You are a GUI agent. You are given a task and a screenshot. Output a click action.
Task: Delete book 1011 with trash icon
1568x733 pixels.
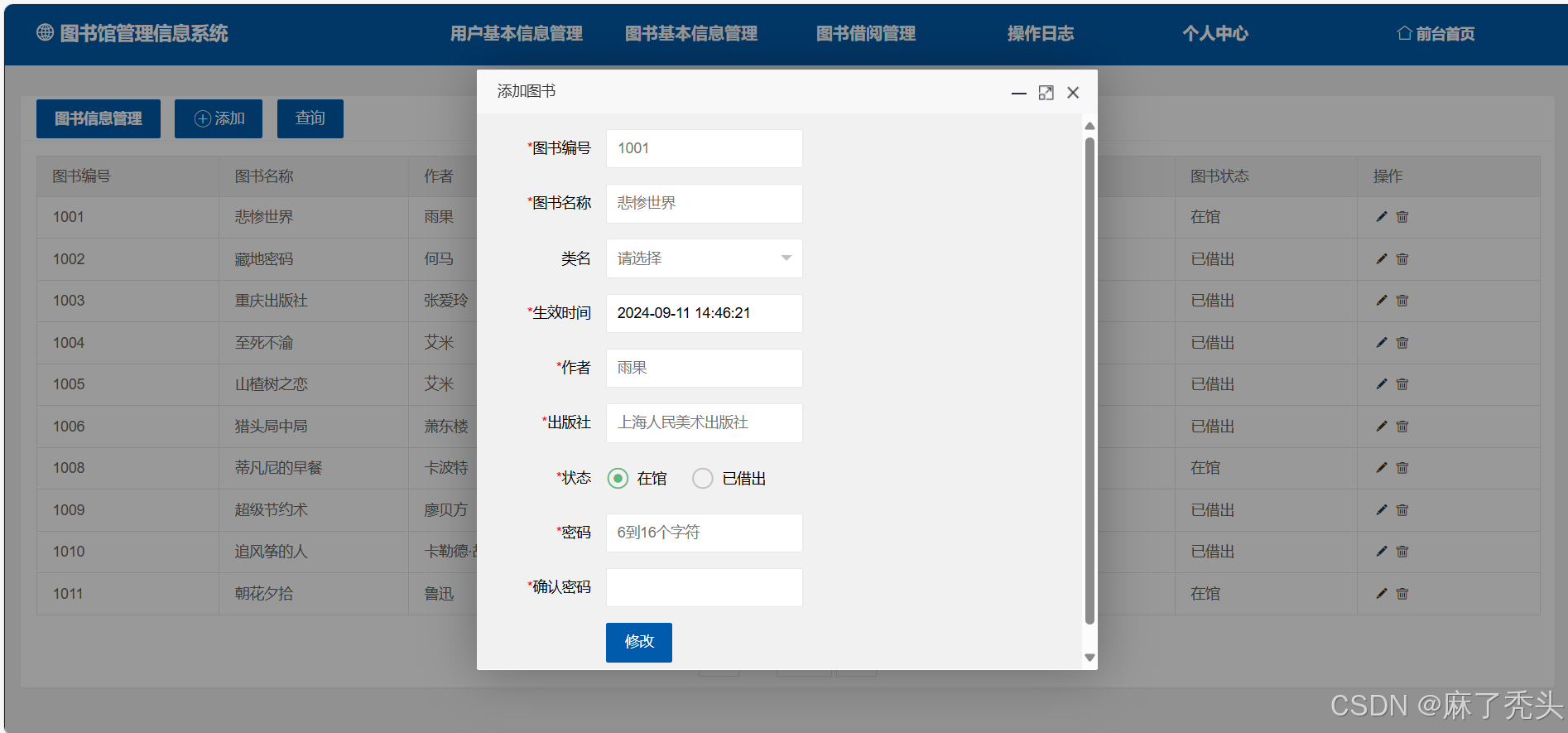point(1402,594)
